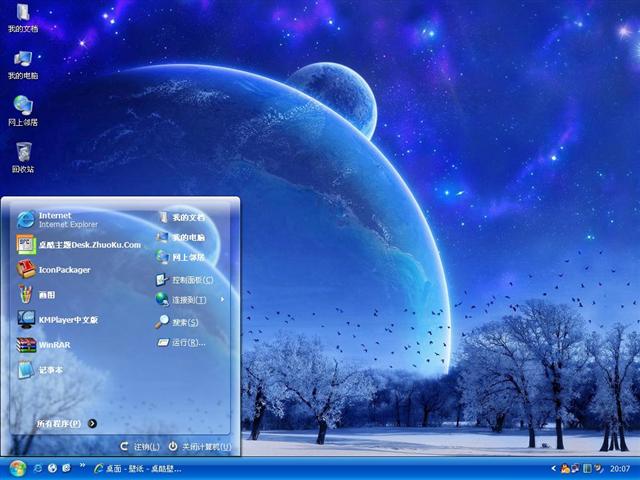The image size is (640, 480).
Task: Click the Start orb on the taskbar
Action: point(17,469)
